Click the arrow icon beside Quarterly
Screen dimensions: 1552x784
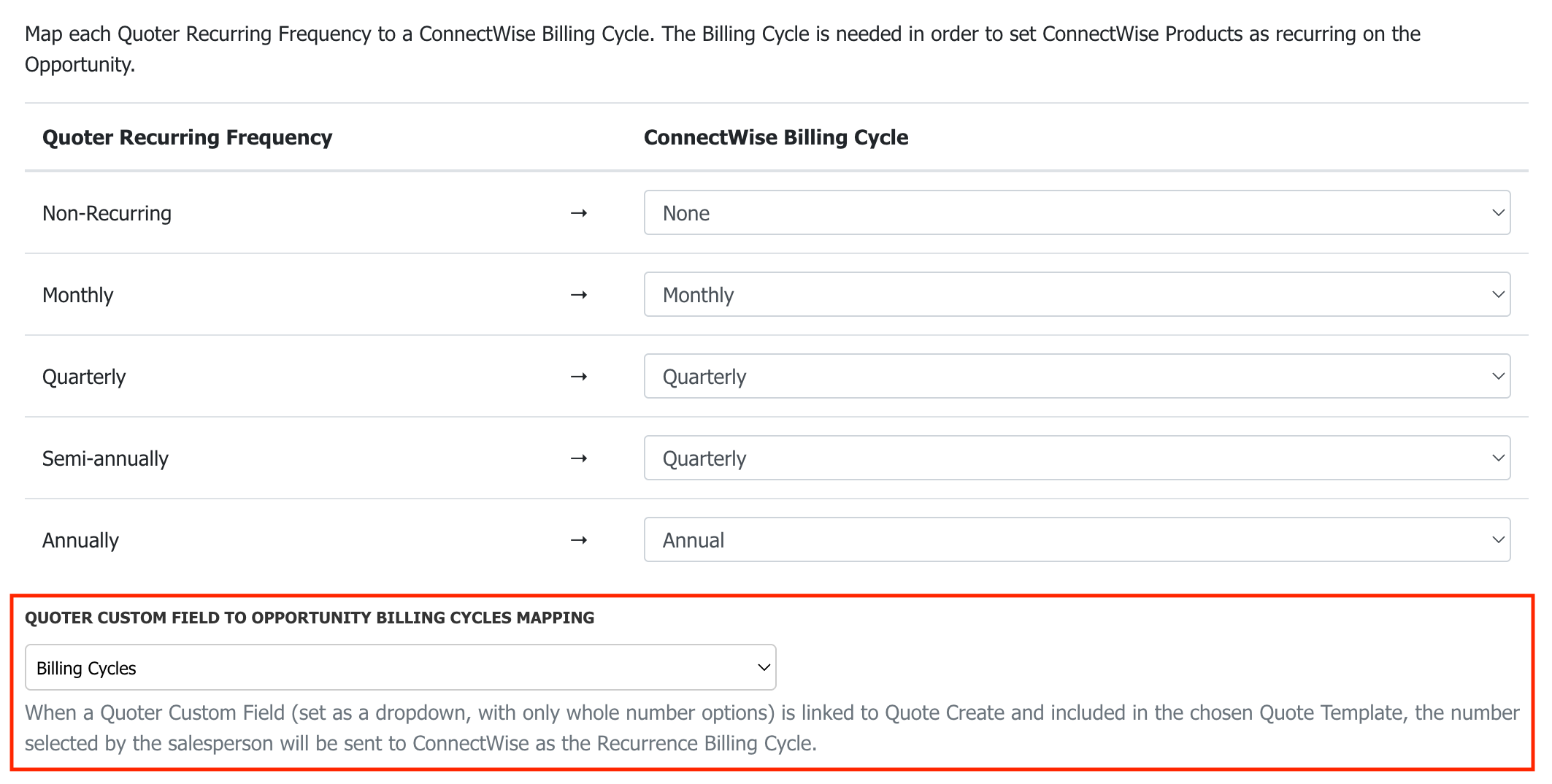(579, 377)
